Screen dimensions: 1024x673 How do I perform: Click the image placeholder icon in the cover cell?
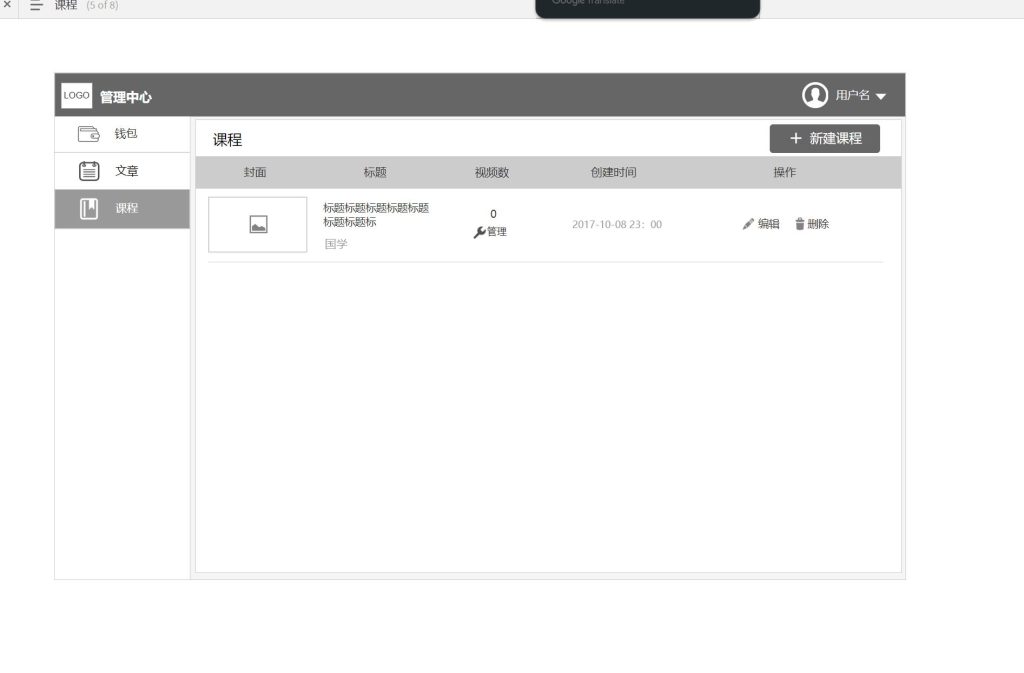click(x=258, y=225)
